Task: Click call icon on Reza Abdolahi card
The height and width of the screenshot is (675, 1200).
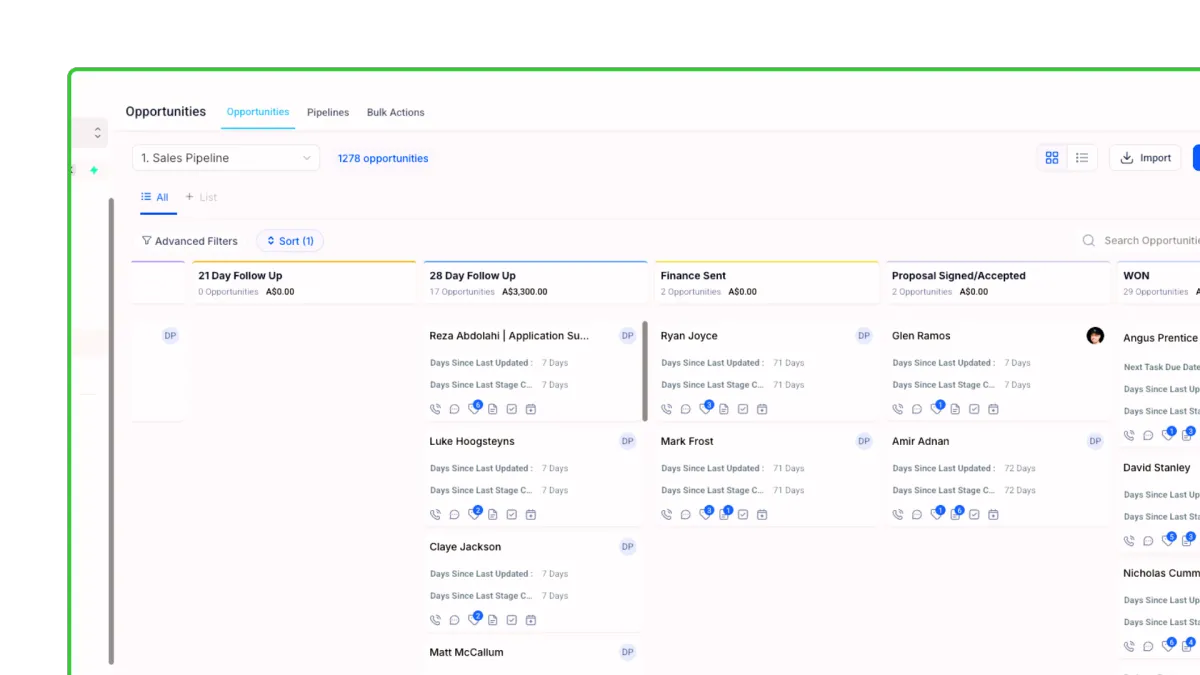Action: pyautogui.click(x=435, y=409)
